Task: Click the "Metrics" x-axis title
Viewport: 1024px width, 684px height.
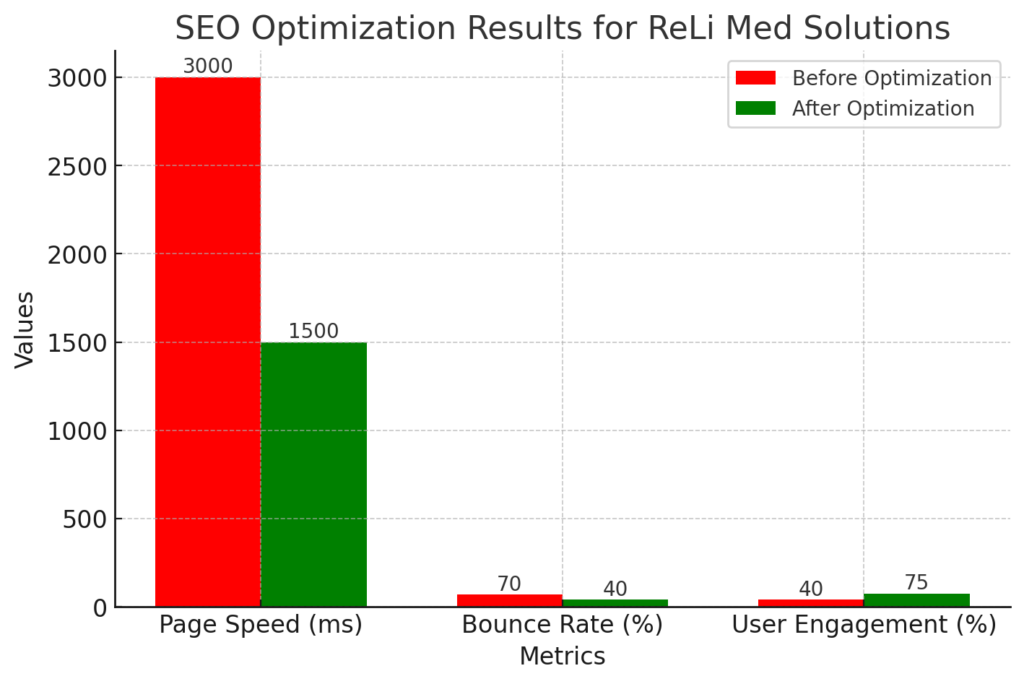Action: pos(562,657)
